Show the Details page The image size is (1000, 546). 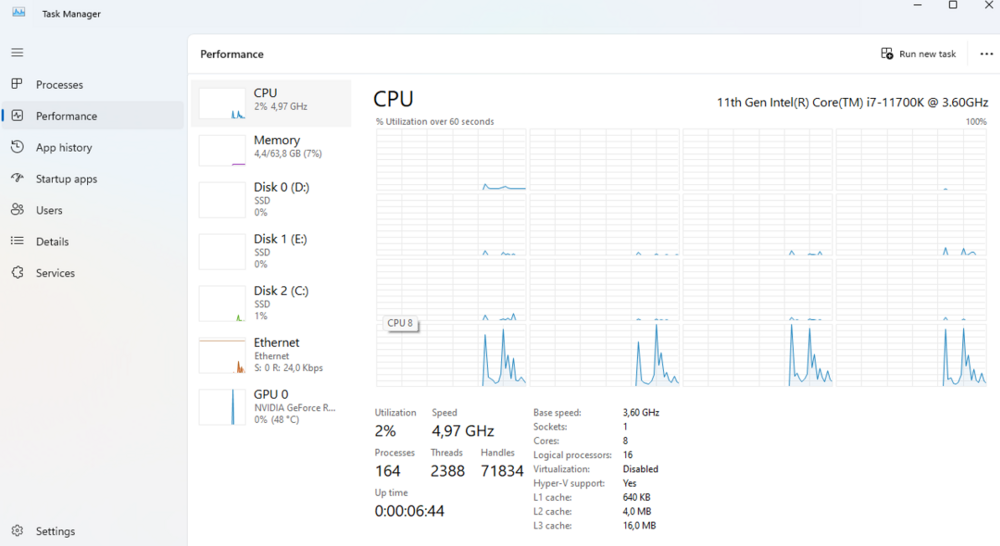(x=93, y=241)
